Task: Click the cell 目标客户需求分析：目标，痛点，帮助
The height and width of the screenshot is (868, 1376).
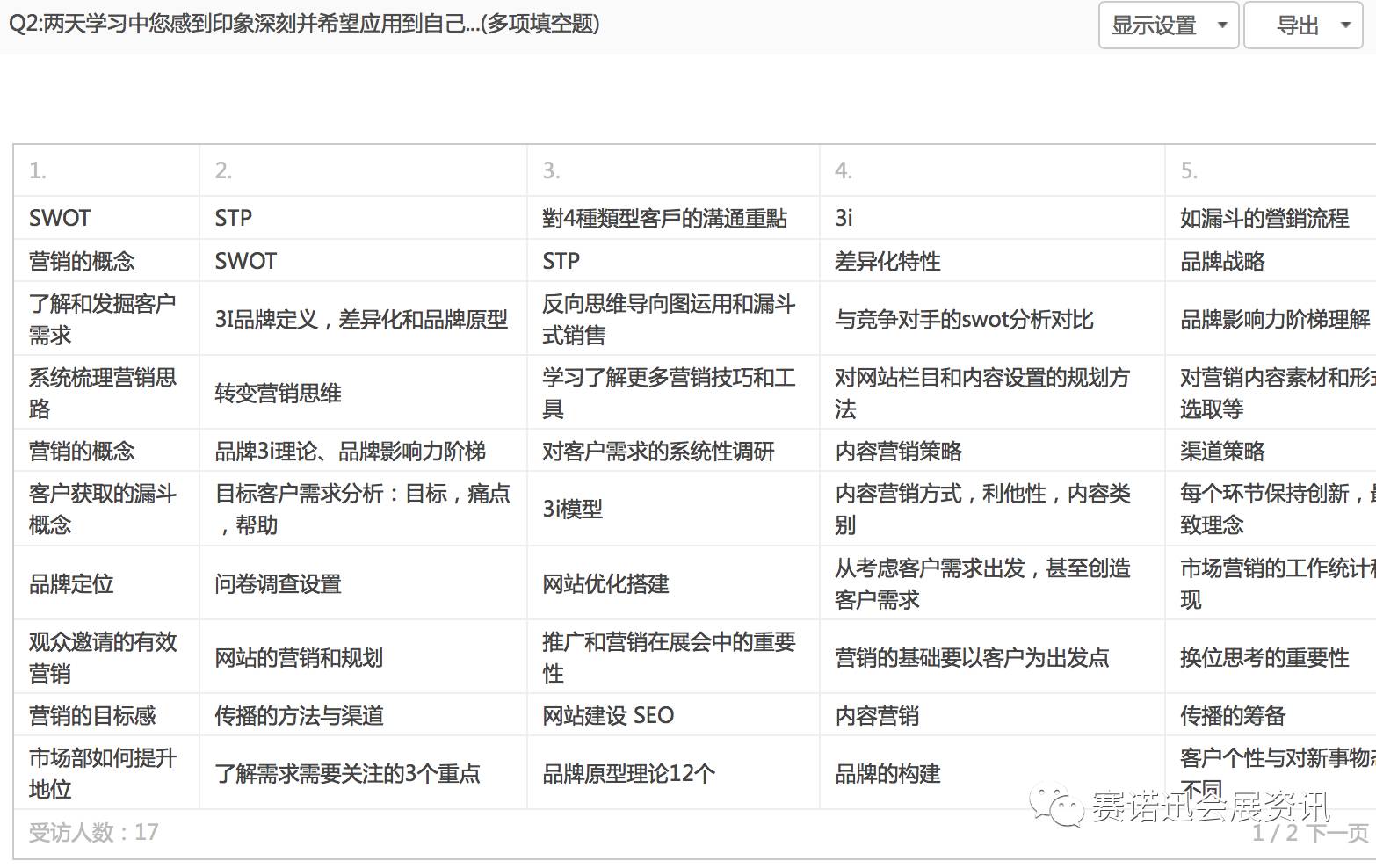Action: [x=363, y=509]
